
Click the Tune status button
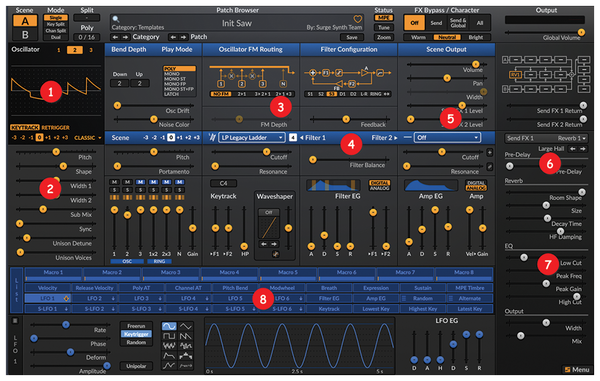click(x=383, y=28)
